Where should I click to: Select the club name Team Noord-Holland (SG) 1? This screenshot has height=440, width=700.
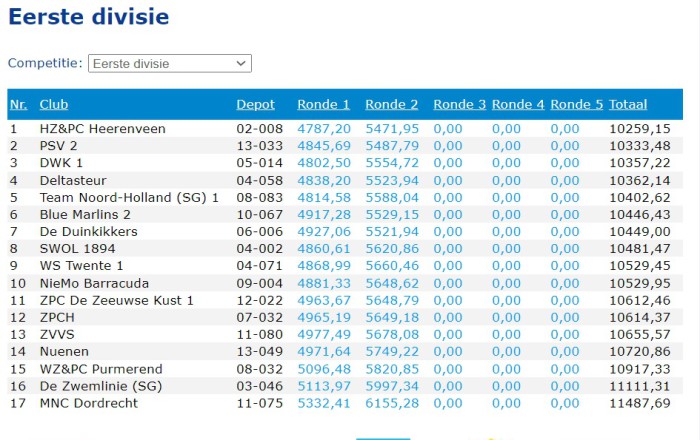coord(129,198)
